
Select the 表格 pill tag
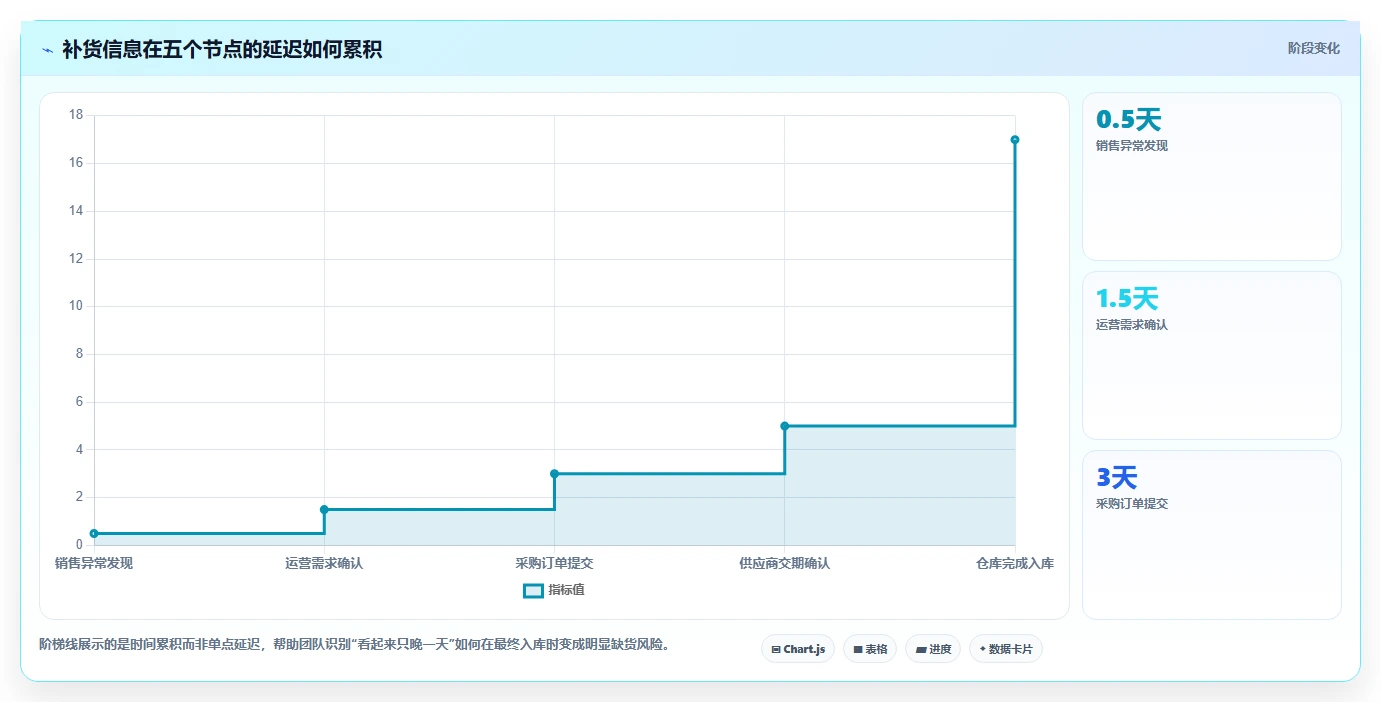870,649
